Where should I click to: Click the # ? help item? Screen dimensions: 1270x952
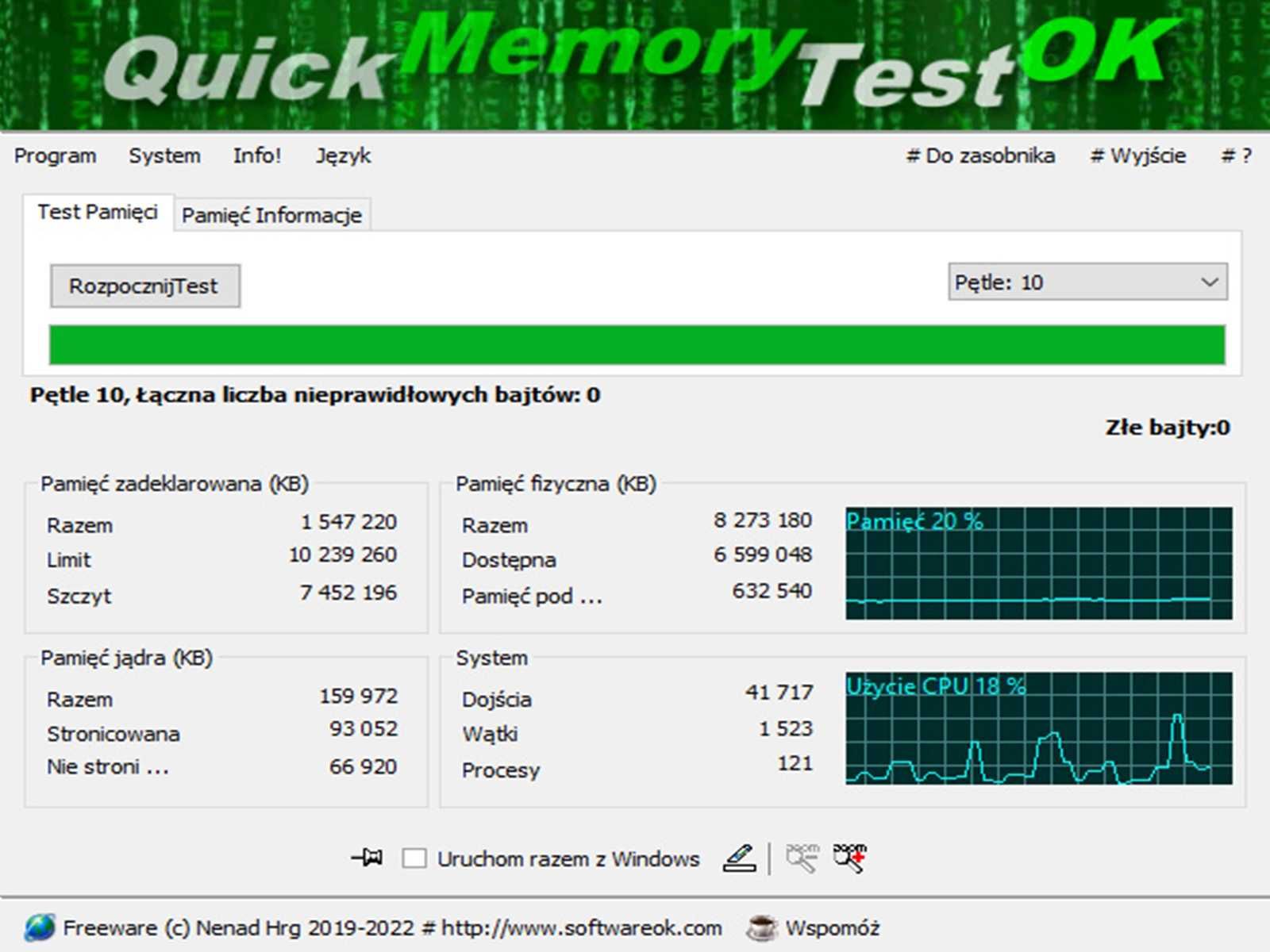click(x=1236, y=155)
